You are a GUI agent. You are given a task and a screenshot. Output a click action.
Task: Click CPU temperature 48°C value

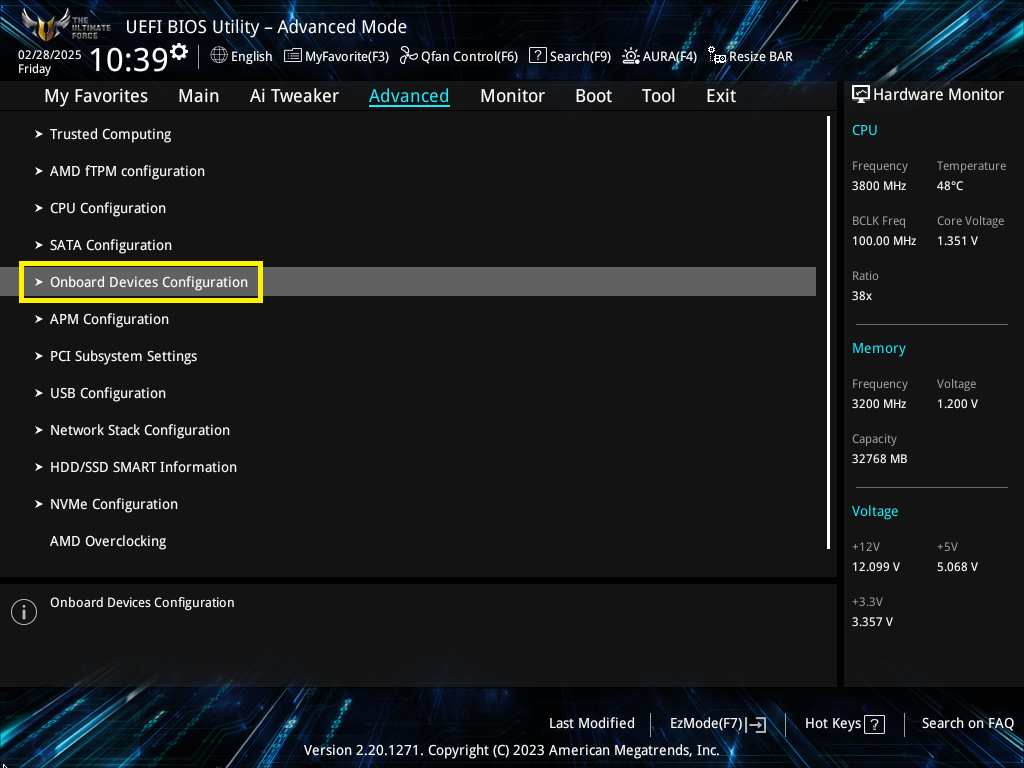tap(950, 186)
